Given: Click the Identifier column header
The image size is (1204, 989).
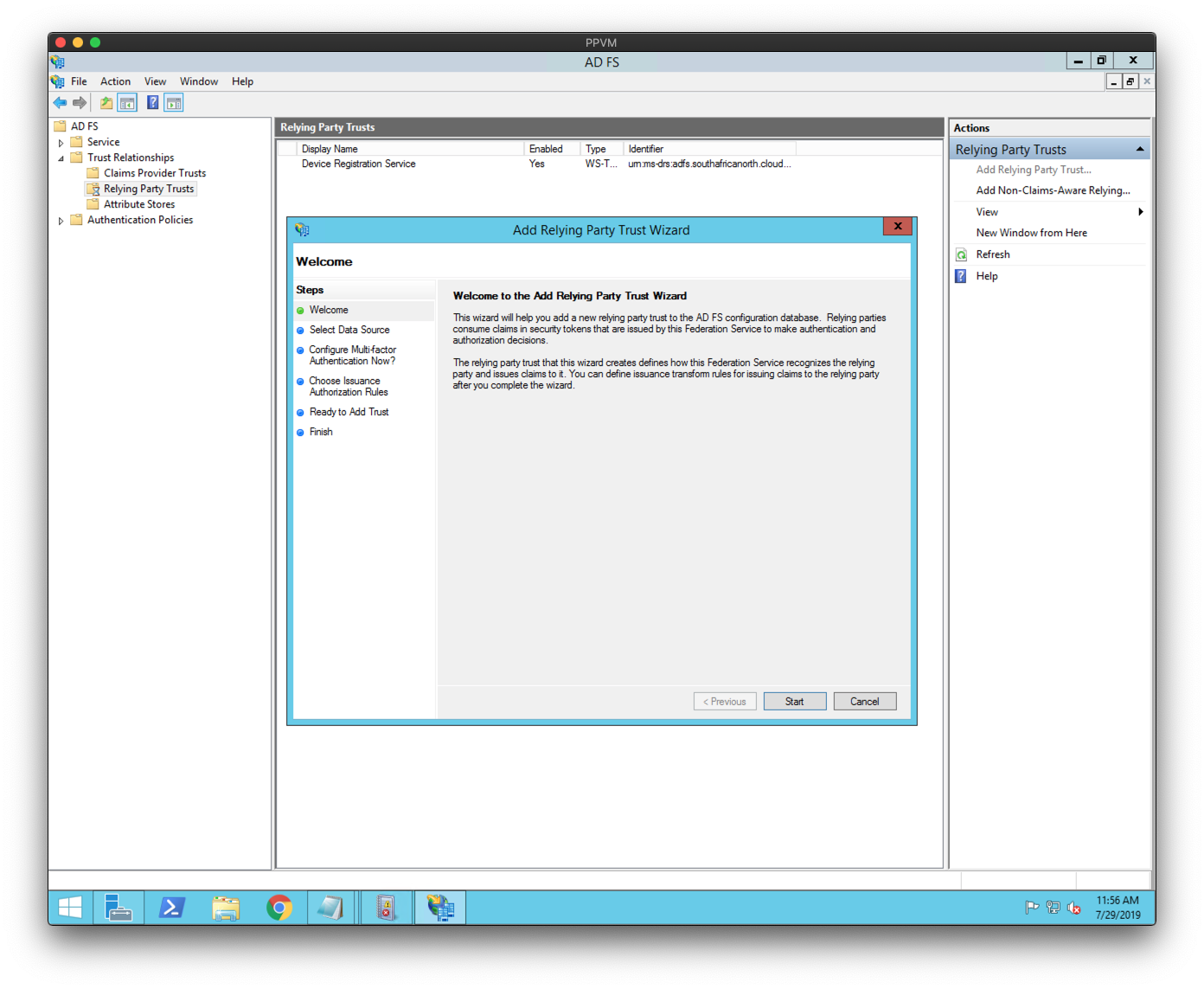Looking at the screenshot, I should [x=709, y=149].
